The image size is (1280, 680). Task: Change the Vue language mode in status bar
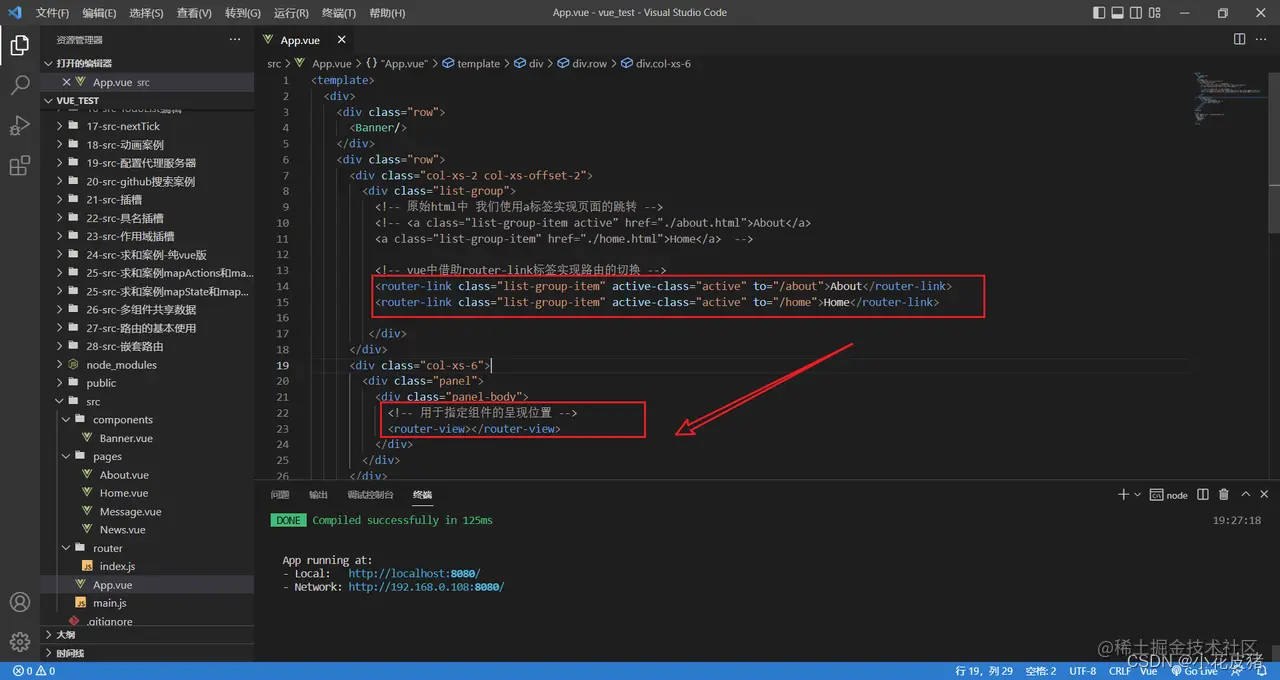point(1150,671)
